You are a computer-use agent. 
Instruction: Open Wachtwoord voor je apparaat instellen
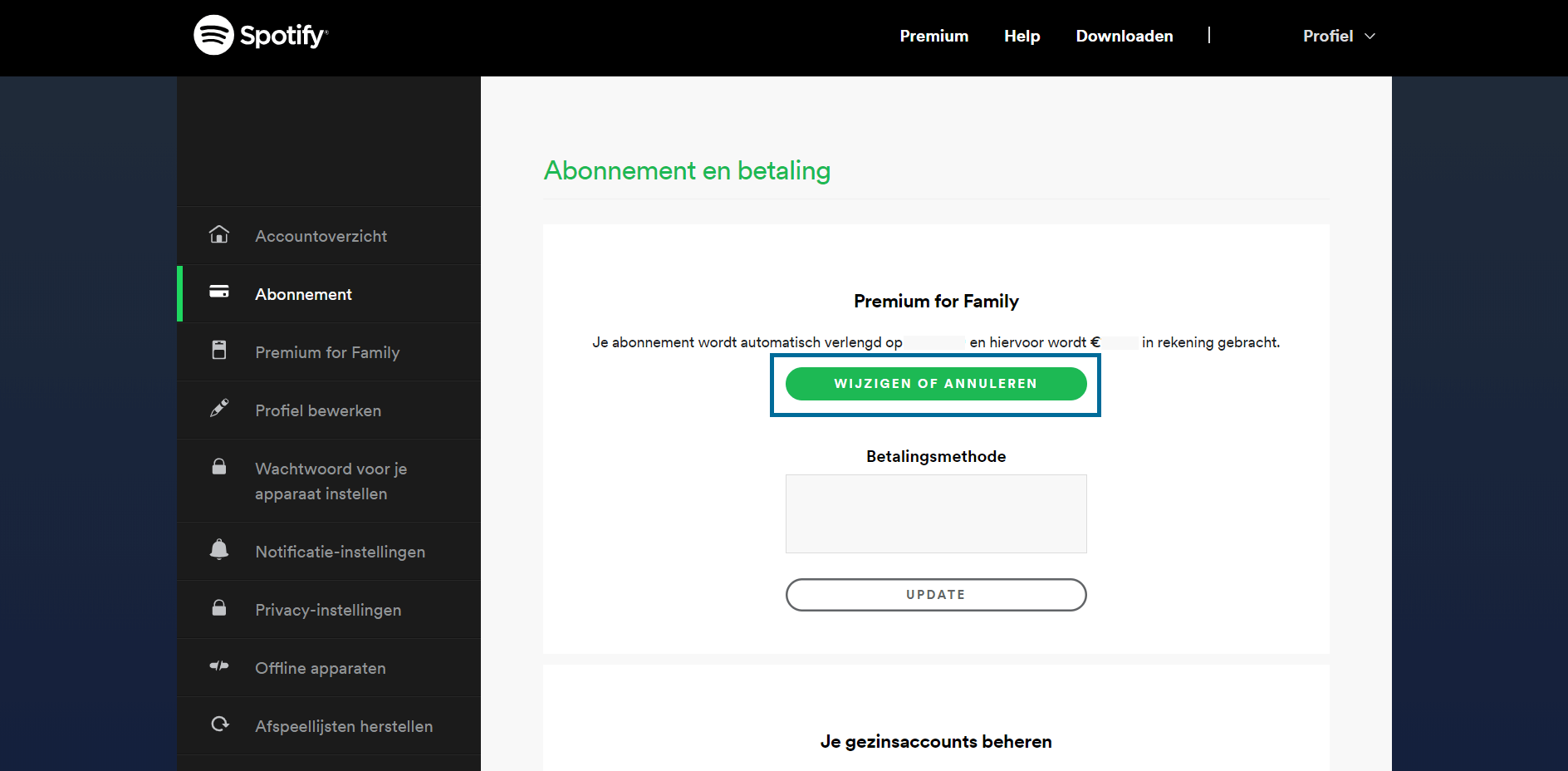pos(329,481)
